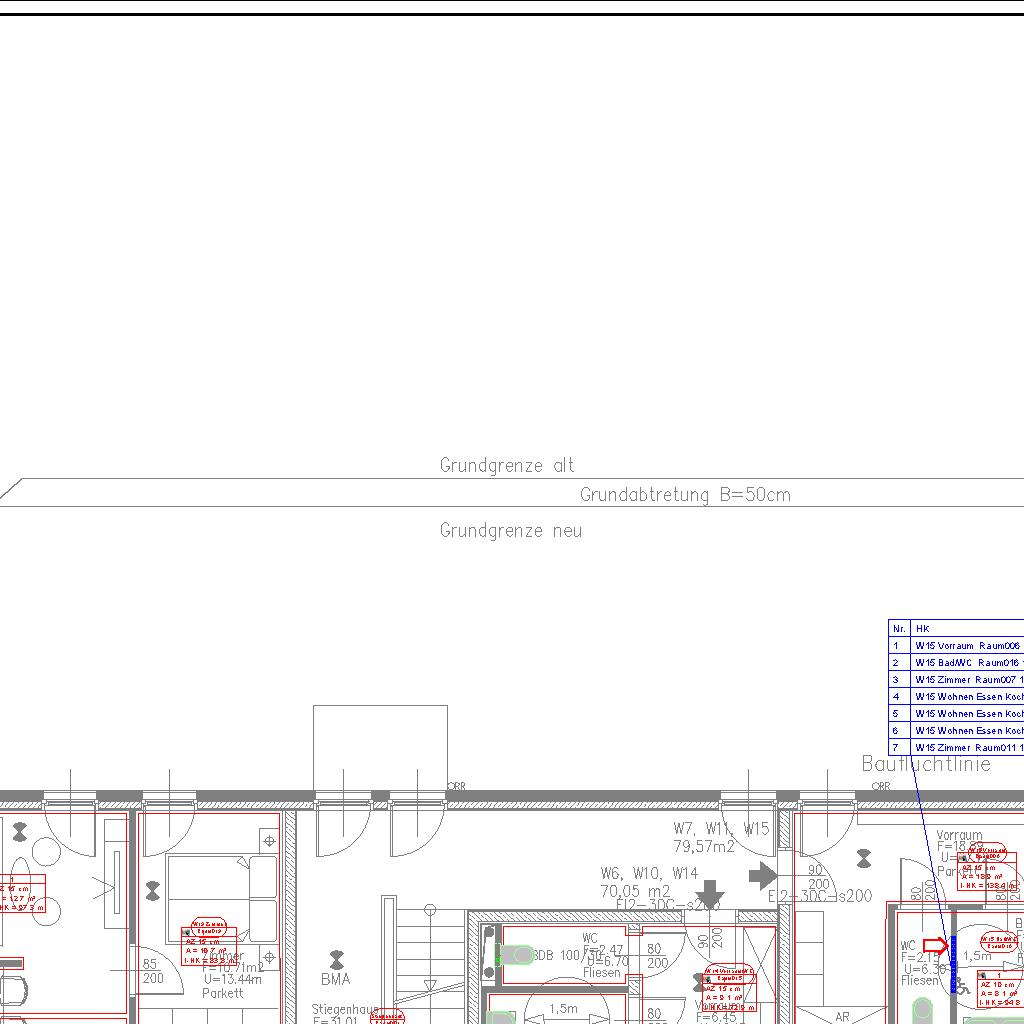Select the hourglass symbol left of the bed
The height and width of the screenshot is (1024, 1024).
point(152,890)
